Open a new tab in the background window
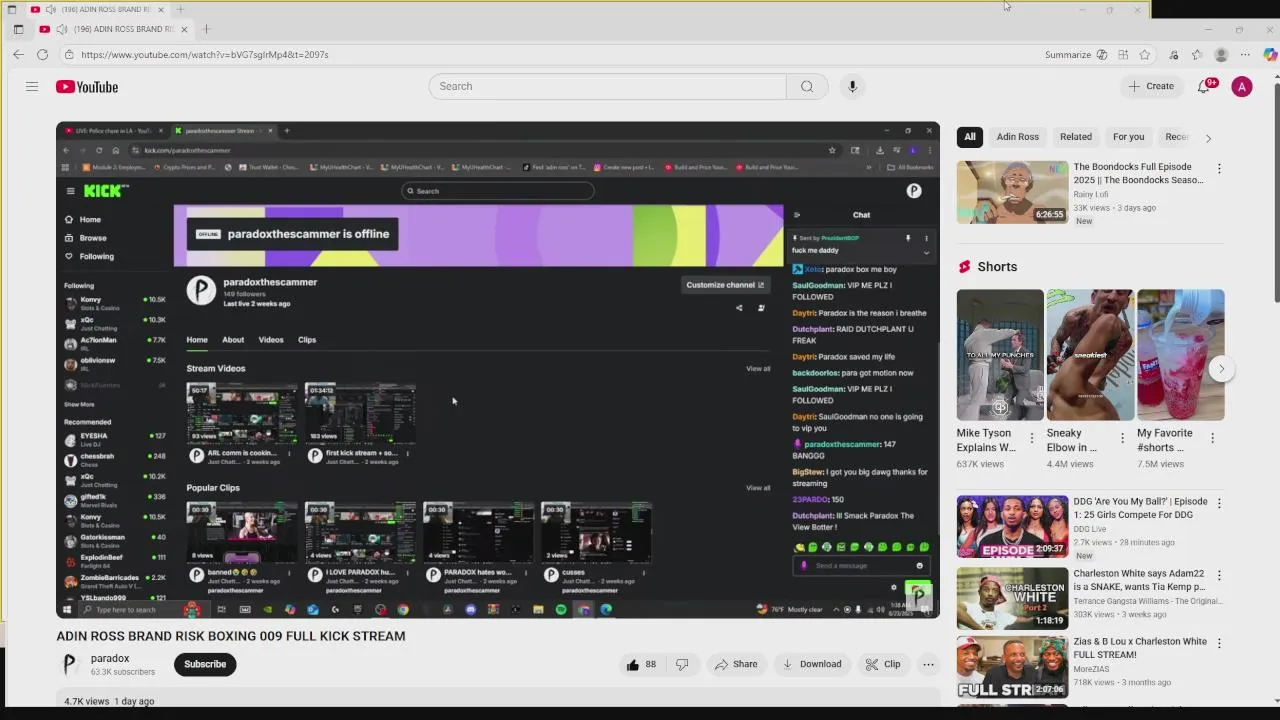Screen dimensions: 1280x720 (x=180, y=9)
